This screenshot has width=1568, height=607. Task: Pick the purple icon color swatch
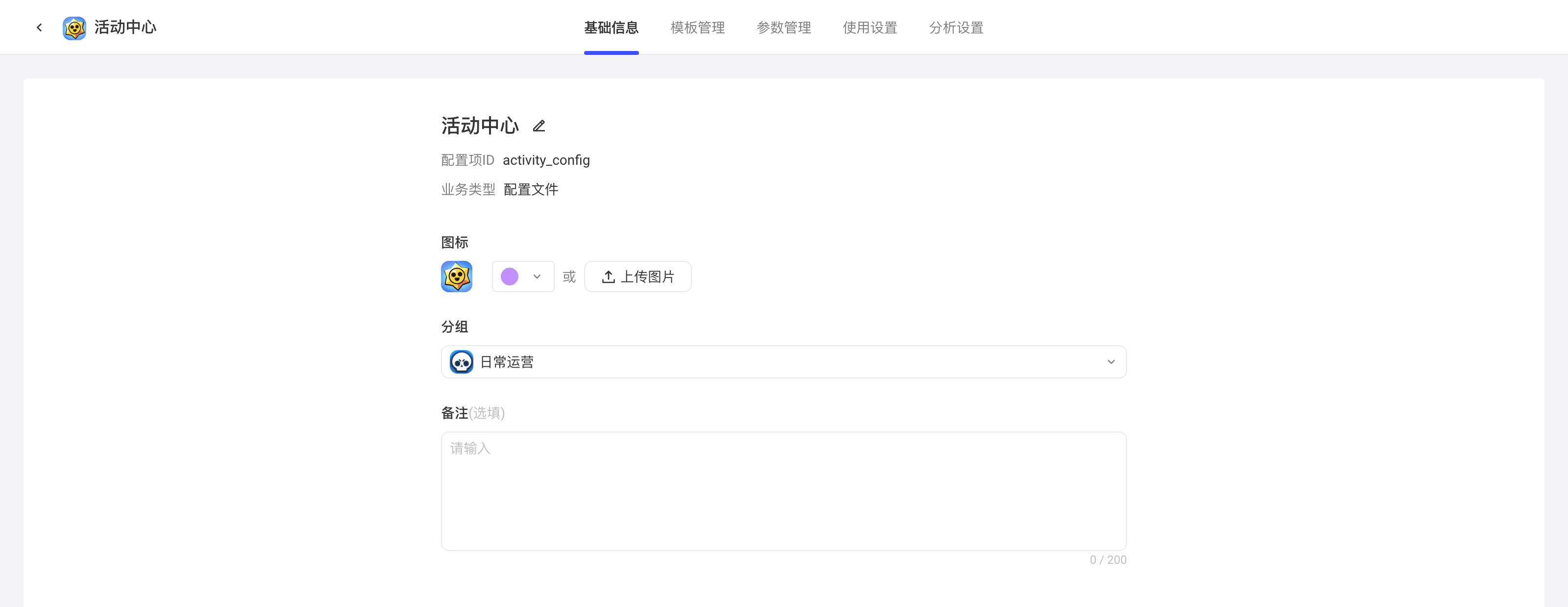point(510,277)
